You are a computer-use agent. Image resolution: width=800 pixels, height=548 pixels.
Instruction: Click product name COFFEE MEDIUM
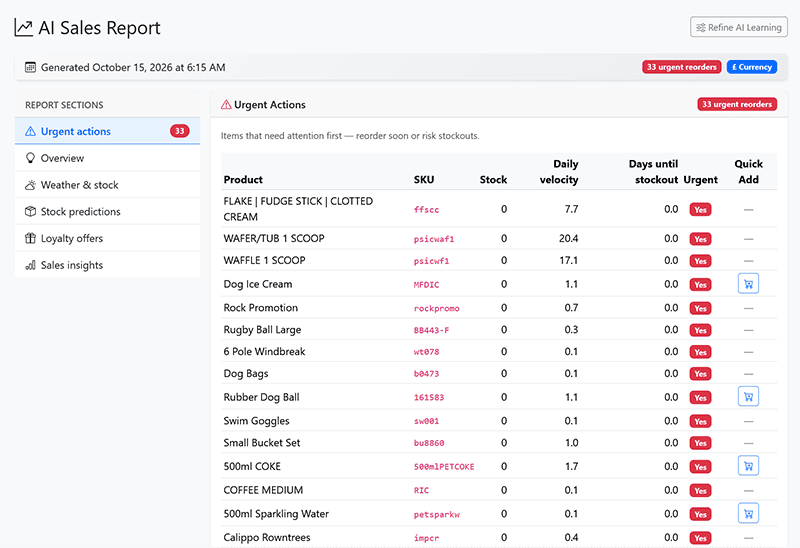click(263, 490)
